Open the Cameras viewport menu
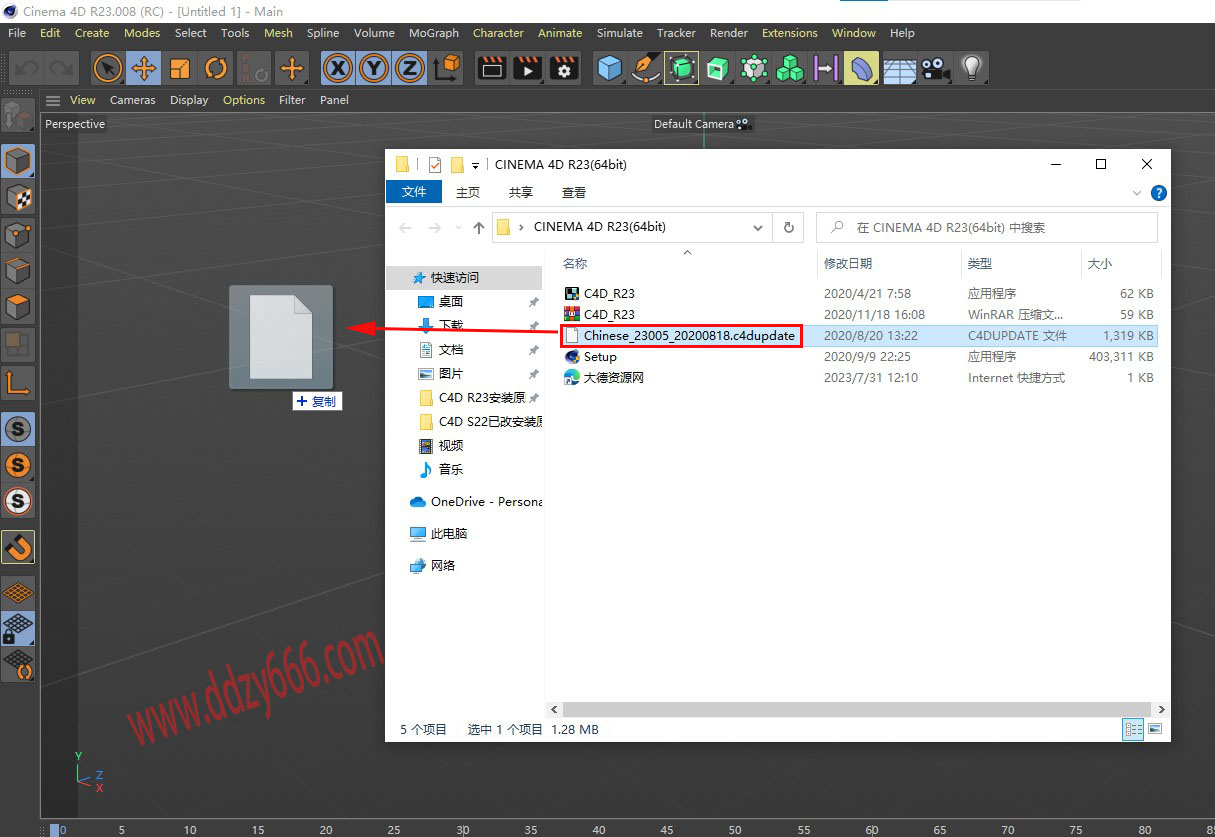 point(133,100)
